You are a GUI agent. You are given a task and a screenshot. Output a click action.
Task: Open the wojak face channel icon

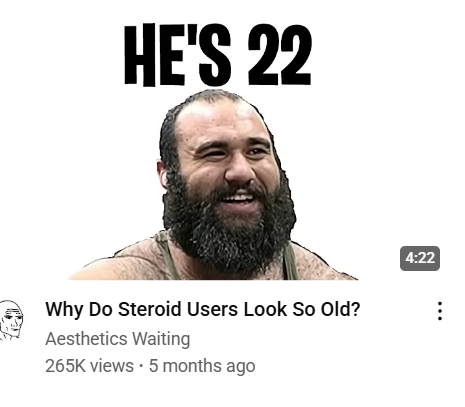[x=11, y=320]
